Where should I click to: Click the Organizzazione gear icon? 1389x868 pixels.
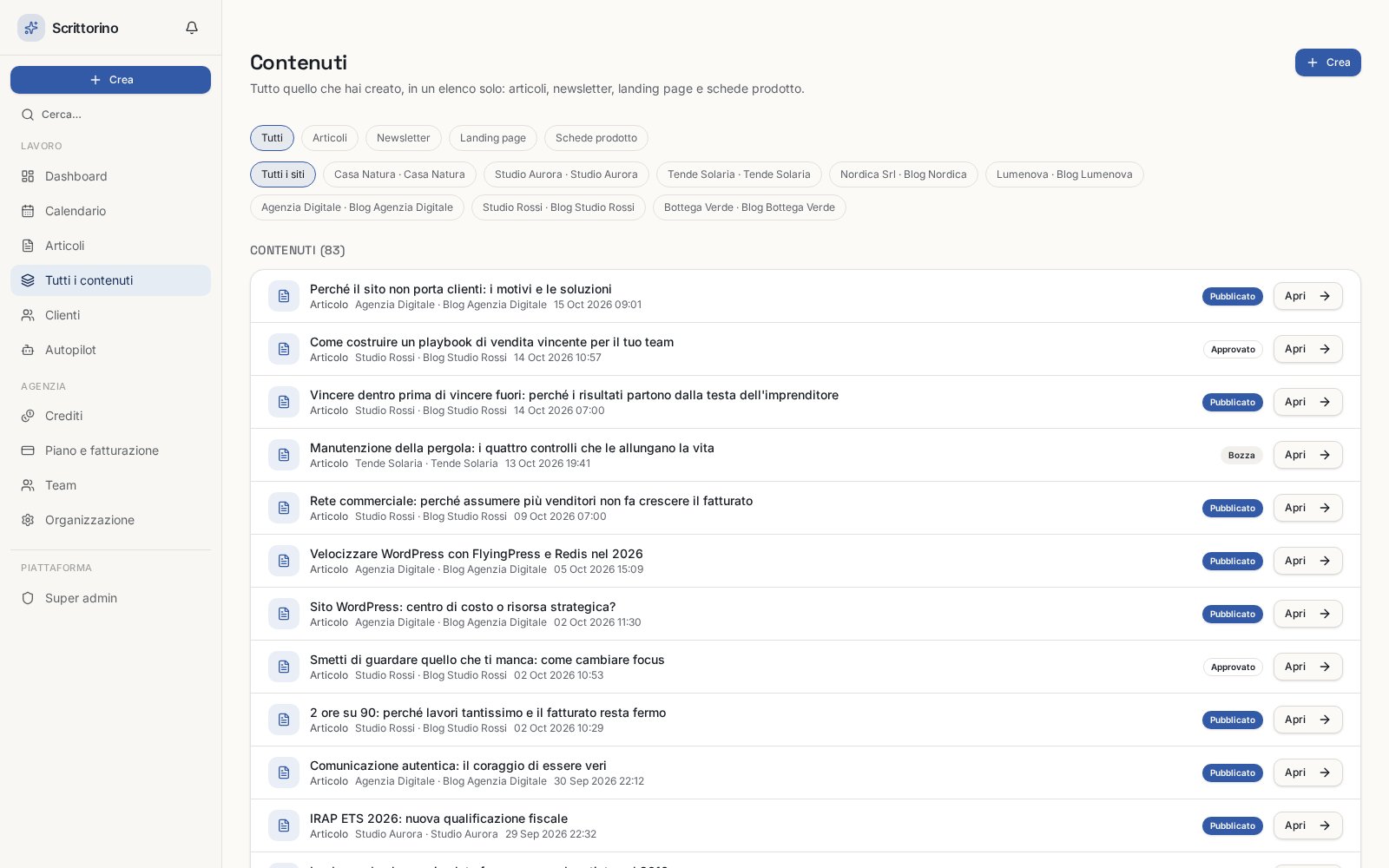pyautogui.click(x=28, y=520)
